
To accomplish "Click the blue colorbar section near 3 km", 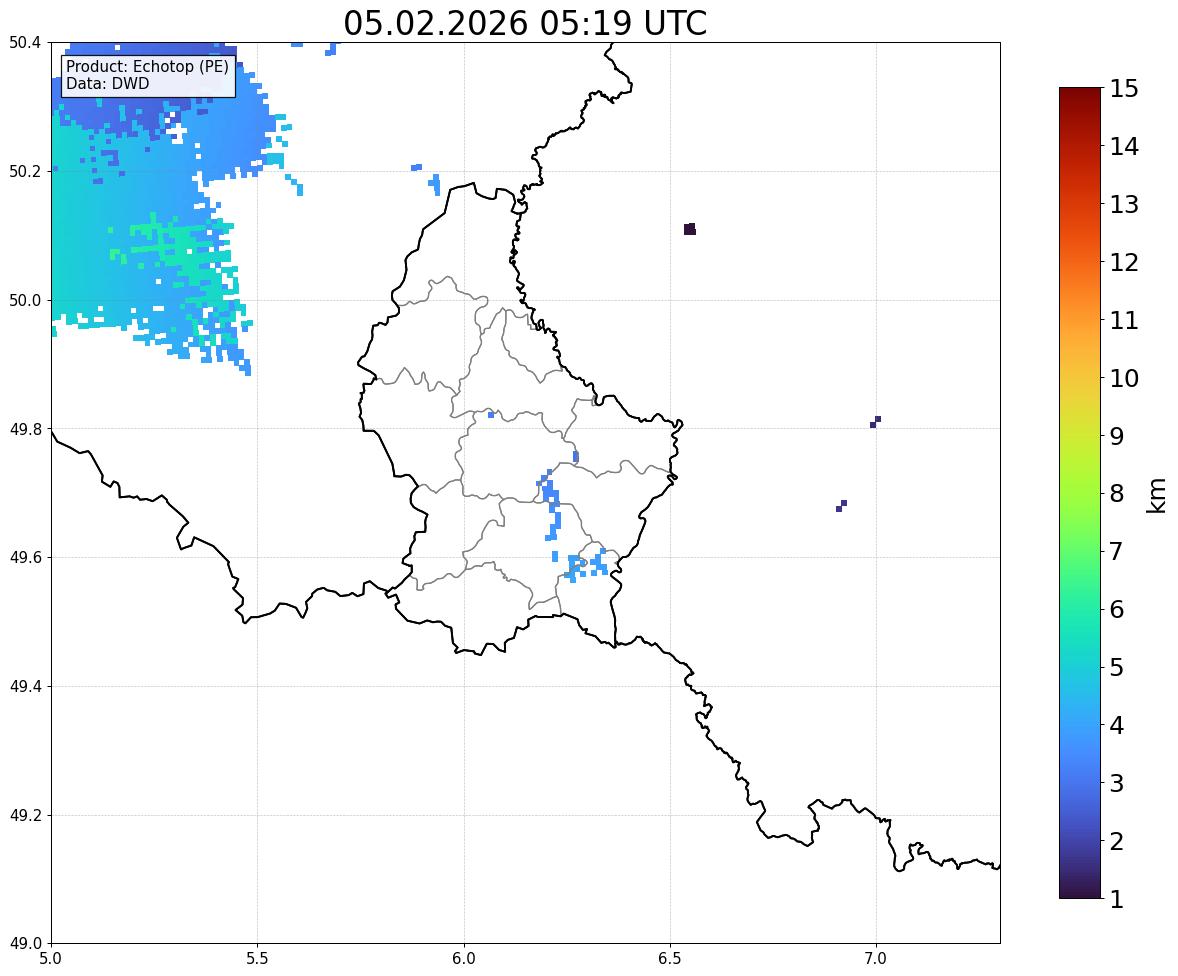I will 1080,783.
